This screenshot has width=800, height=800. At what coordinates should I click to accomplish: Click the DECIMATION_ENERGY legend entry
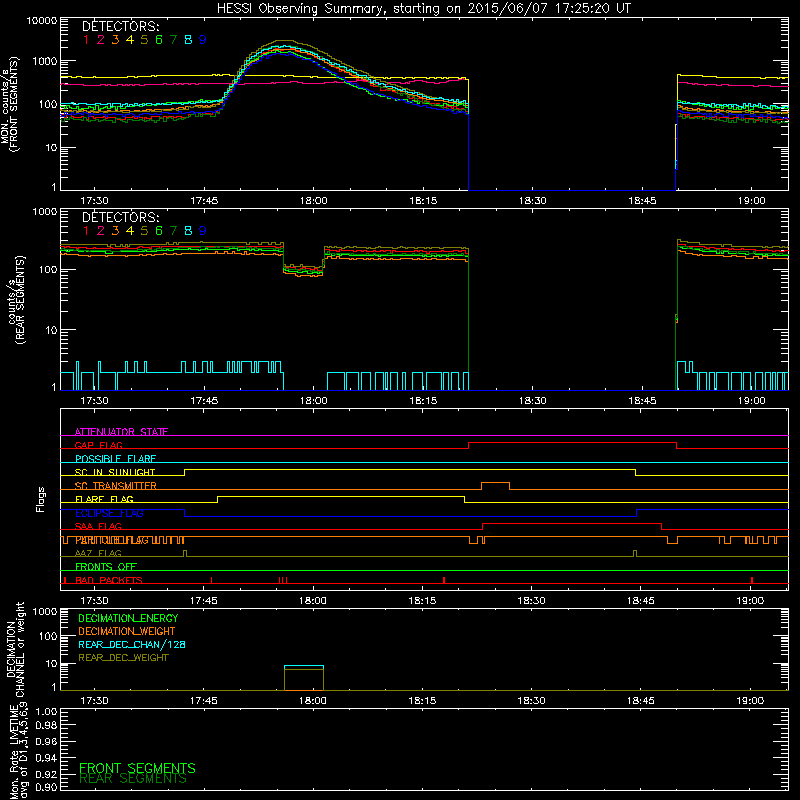[128, 618]
